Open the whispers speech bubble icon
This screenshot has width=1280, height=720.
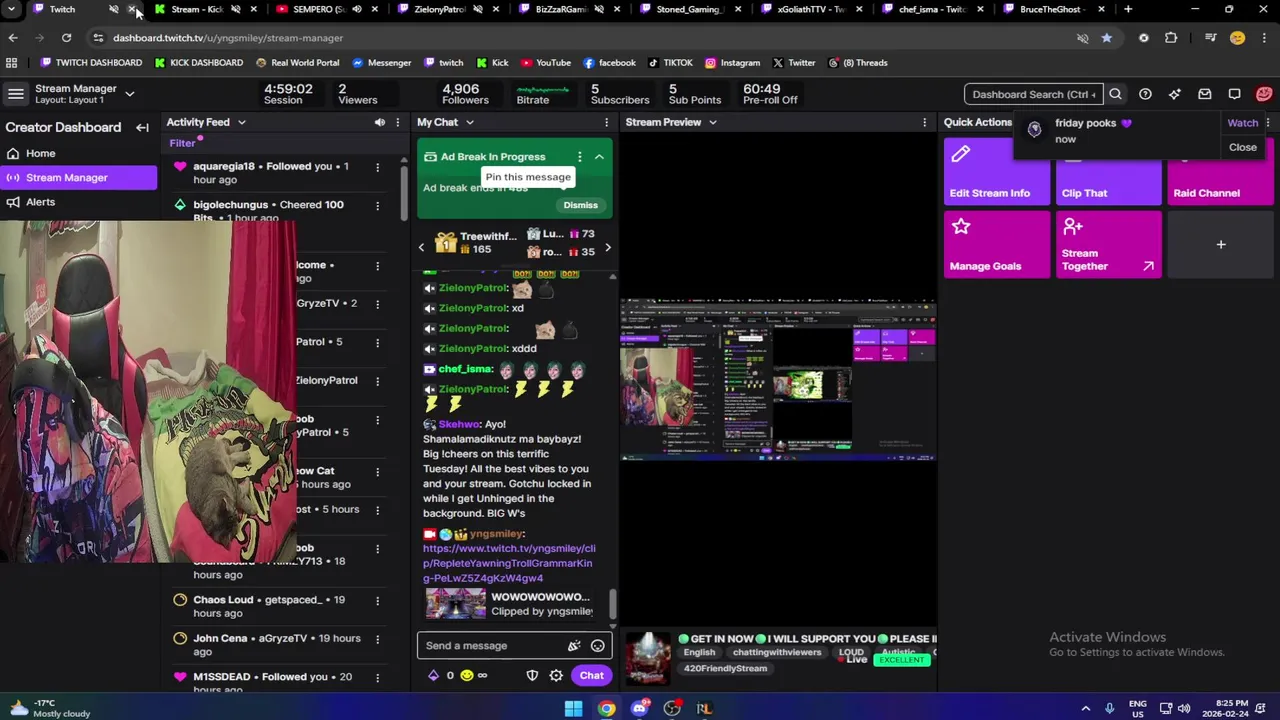[1235, 94]
